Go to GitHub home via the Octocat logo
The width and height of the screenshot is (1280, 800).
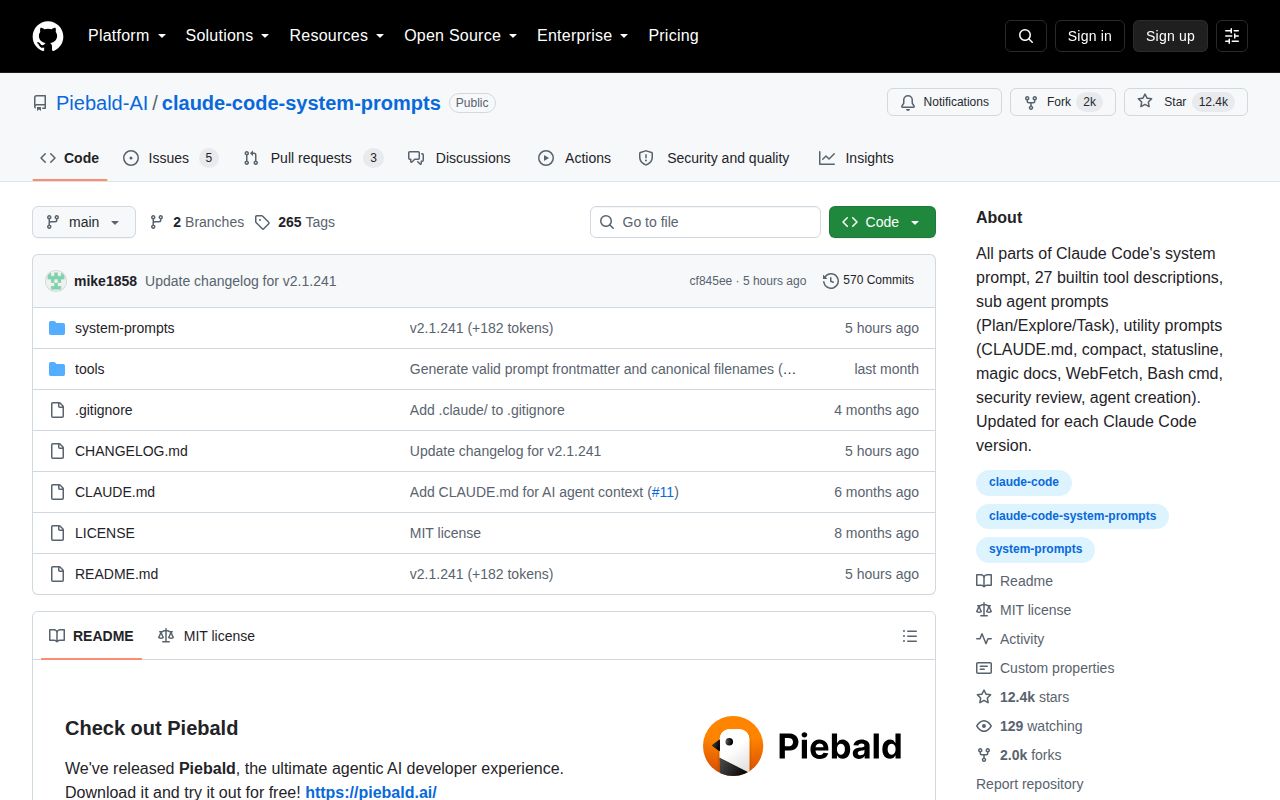coord(48,36)
